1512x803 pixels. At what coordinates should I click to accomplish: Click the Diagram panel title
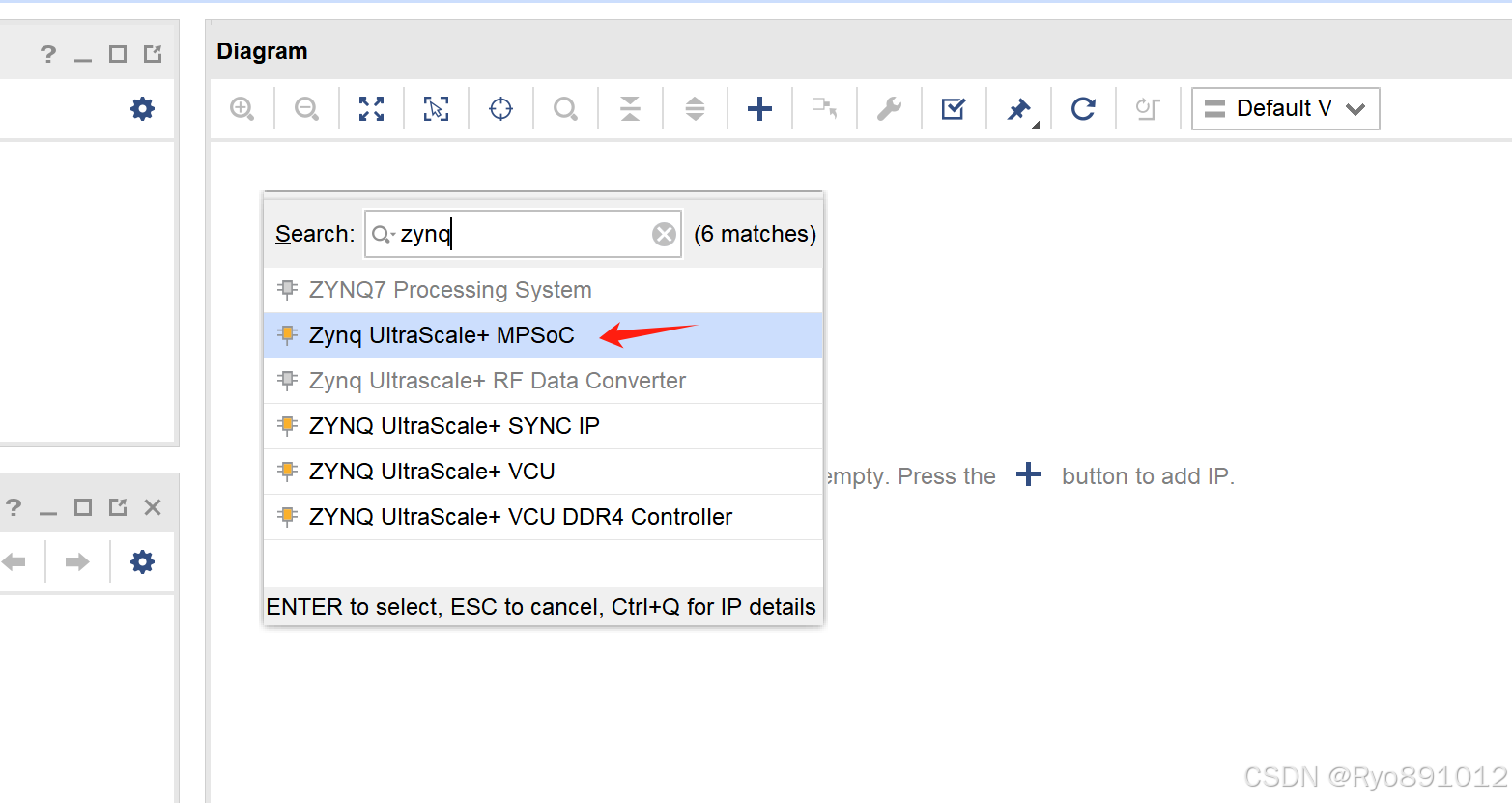[x=262, y=51]
